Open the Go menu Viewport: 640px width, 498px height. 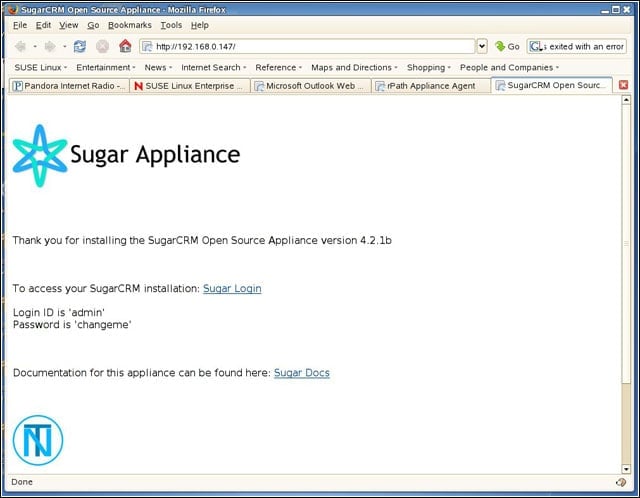pyautogui.click(x=93, y=25)
